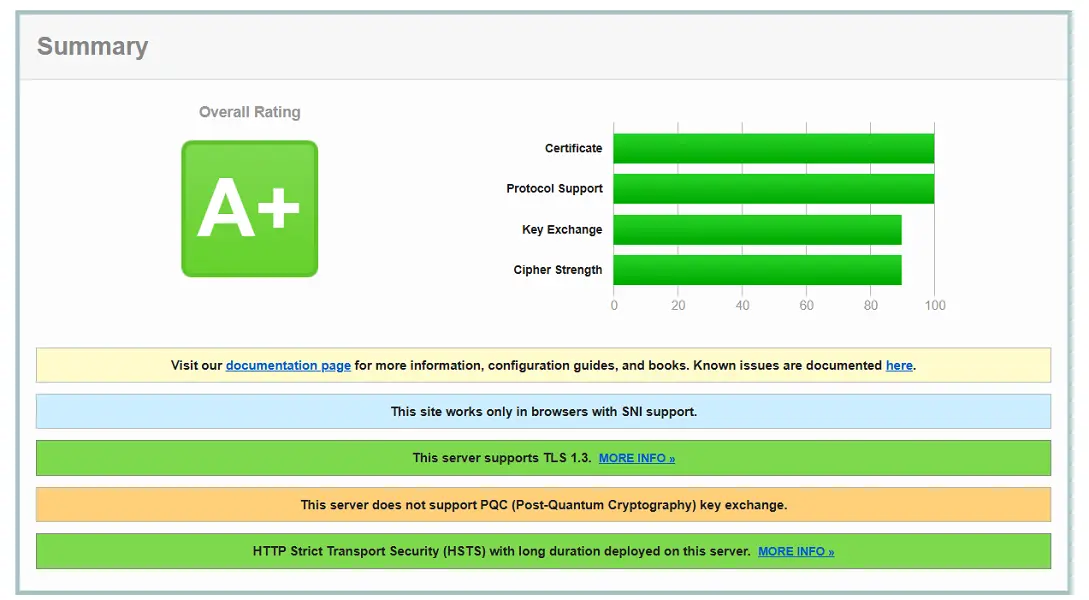Open MORE INFO link for TLS 1.3
The image size is (1089, 600).
[637, 458]
